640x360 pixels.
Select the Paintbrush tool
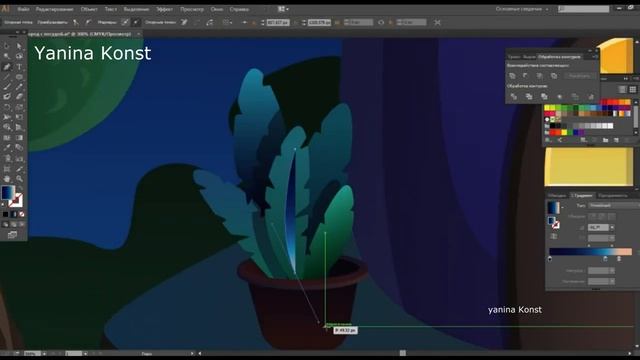pyautogui.click(x=7, y=87)
